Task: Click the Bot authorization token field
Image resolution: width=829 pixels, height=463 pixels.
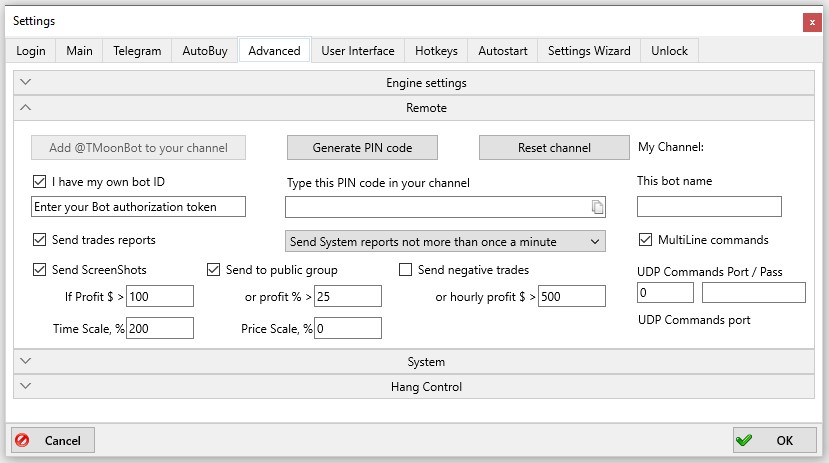Action: coord(139,207)
